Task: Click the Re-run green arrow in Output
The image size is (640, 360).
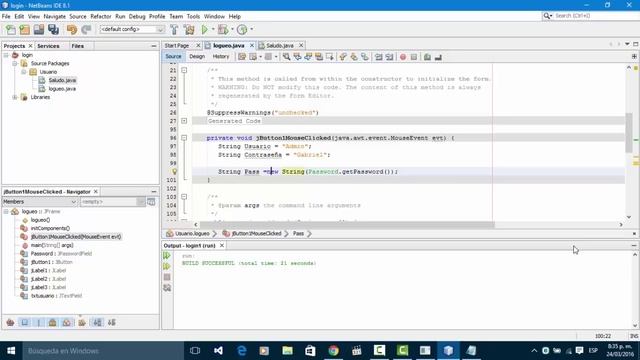Action: point(167,256)
